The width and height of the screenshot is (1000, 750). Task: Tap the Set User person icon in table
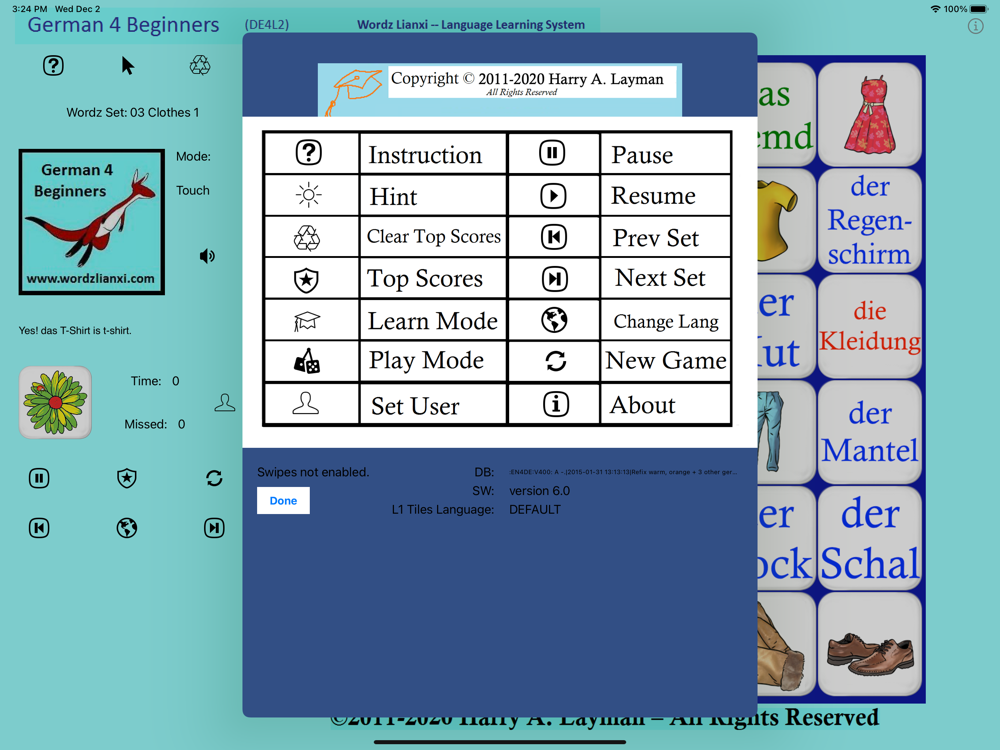coord(306,402)
